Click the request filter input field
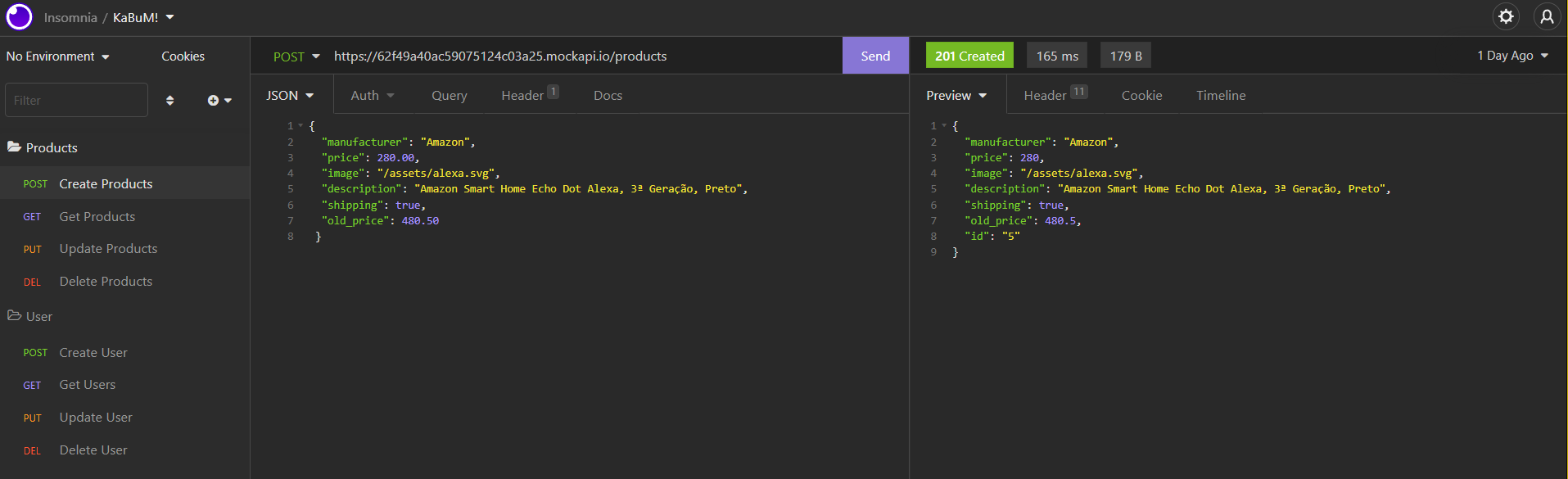The image size is (1568, 479). 76,100
